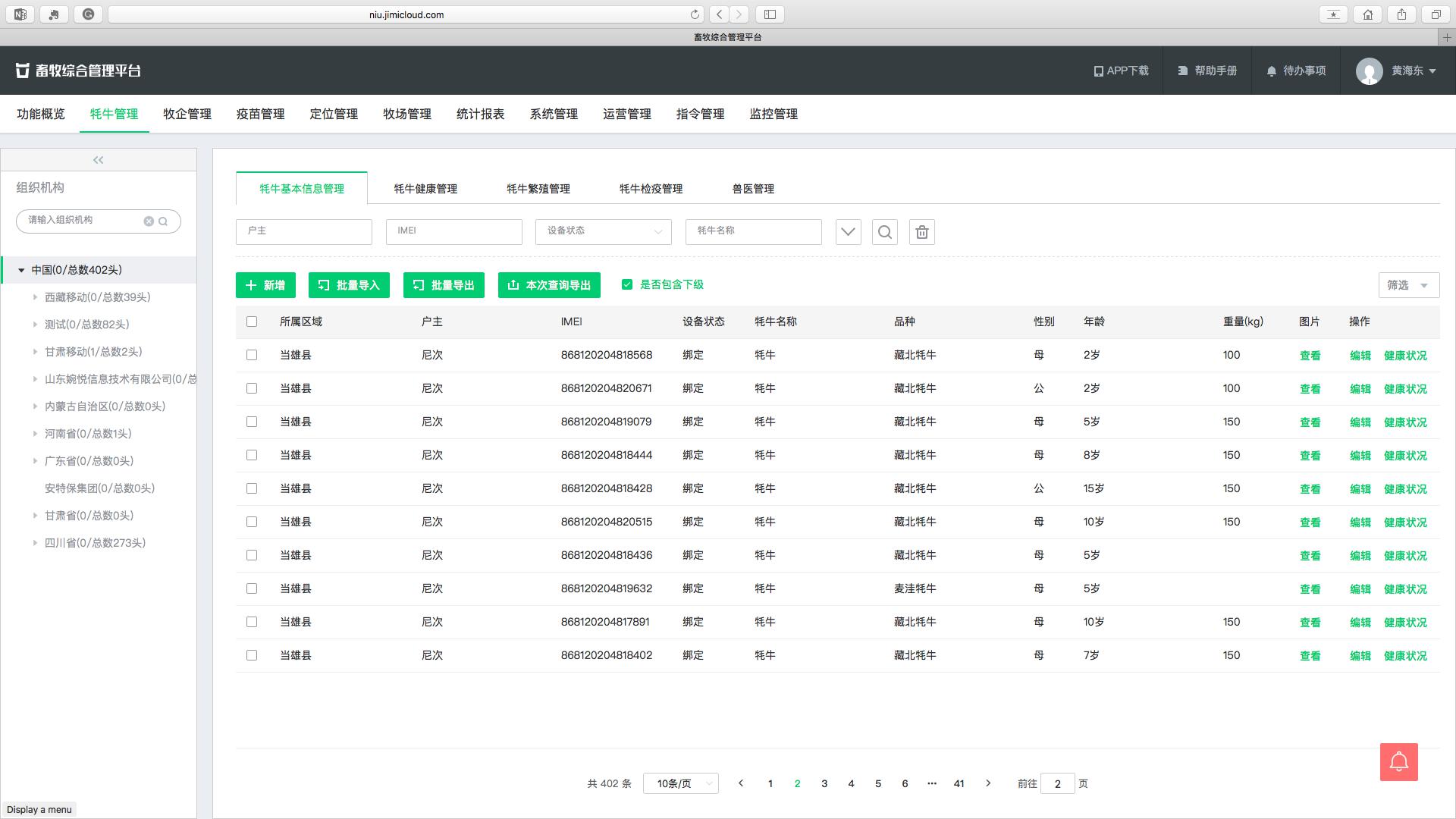1456x819 pixels.
Task: Click the 批量导出 batch export button
Action: pyautogui.click(x=444, y=285)
